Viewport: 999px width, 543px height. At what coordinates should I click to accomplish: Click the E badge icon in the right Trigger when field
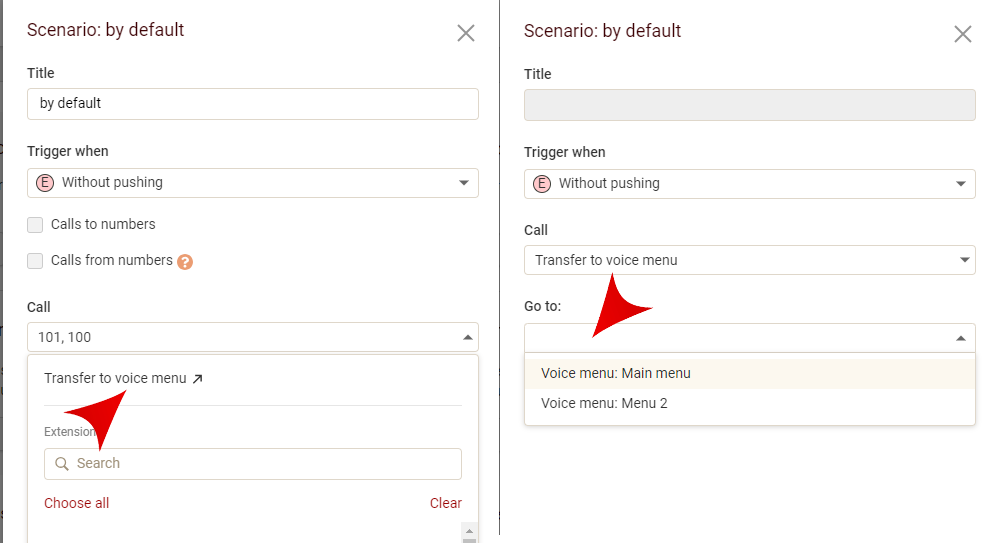point(542,184)
